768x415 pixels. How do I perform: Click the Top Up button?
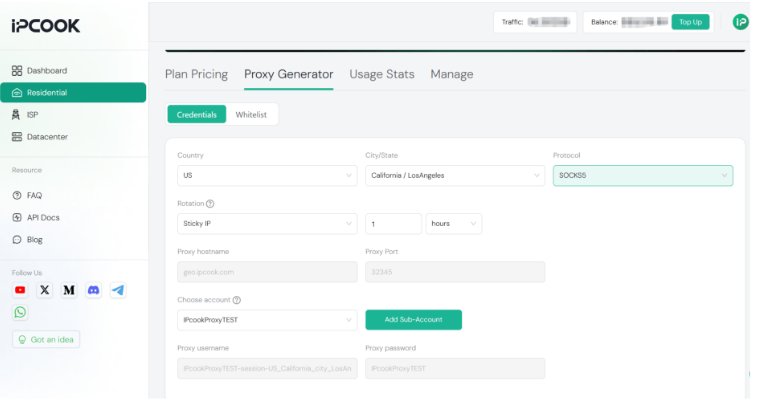coord(690,22)
